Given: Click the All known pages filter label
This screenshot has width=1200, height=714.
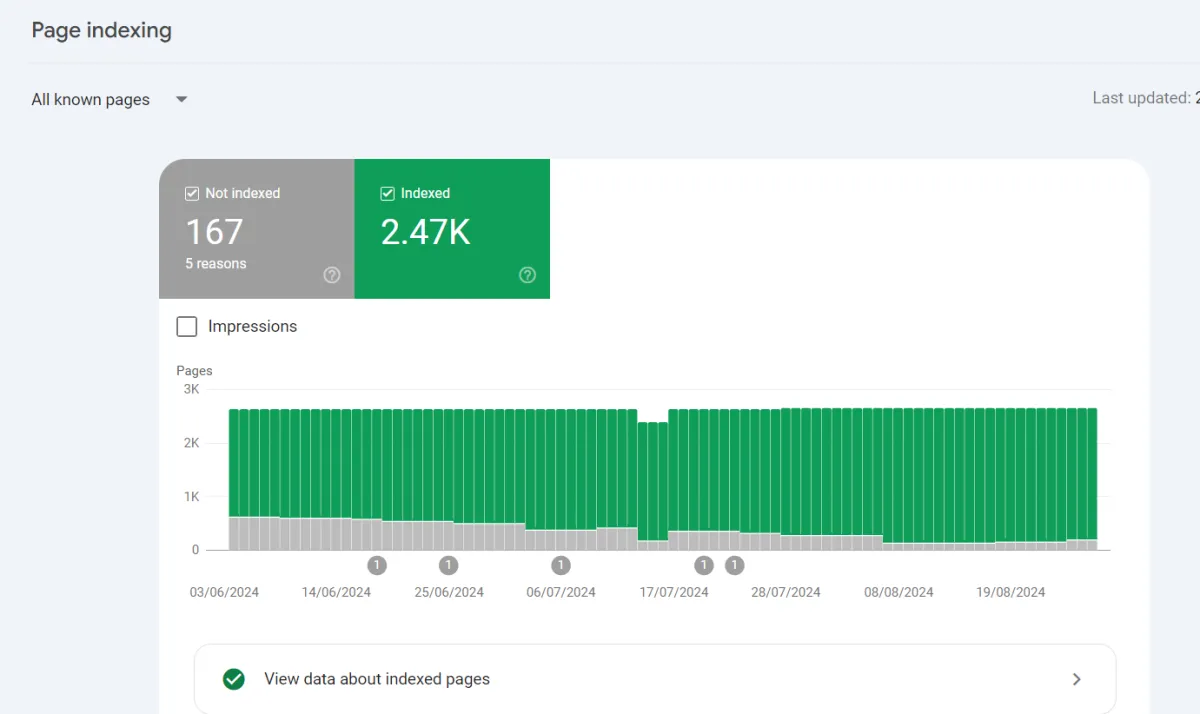Looking at the screenshot, I should pyautogui.click(x=90, y=100).
